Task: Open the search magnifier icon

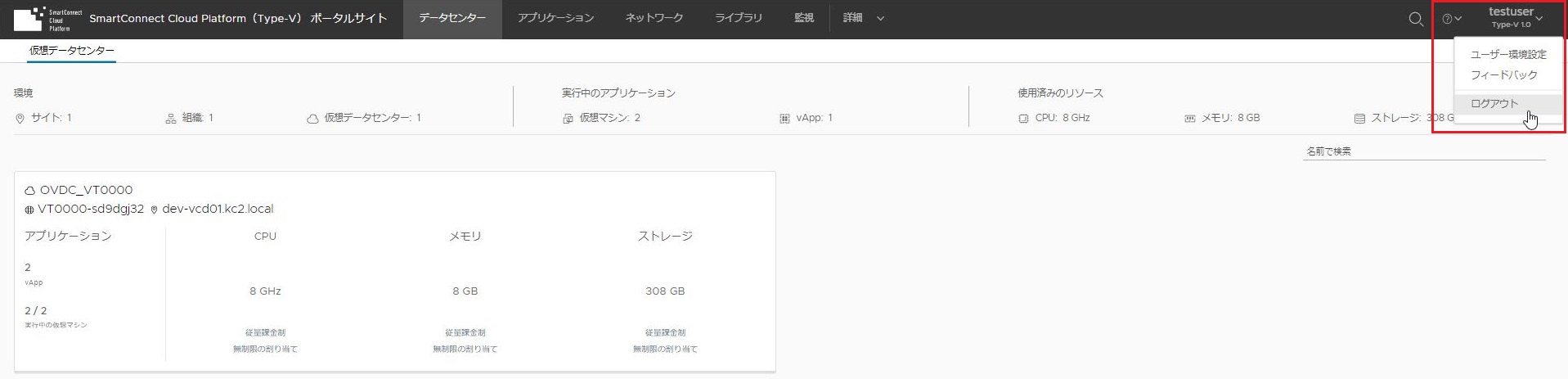Action: (x=1416, y=19)
